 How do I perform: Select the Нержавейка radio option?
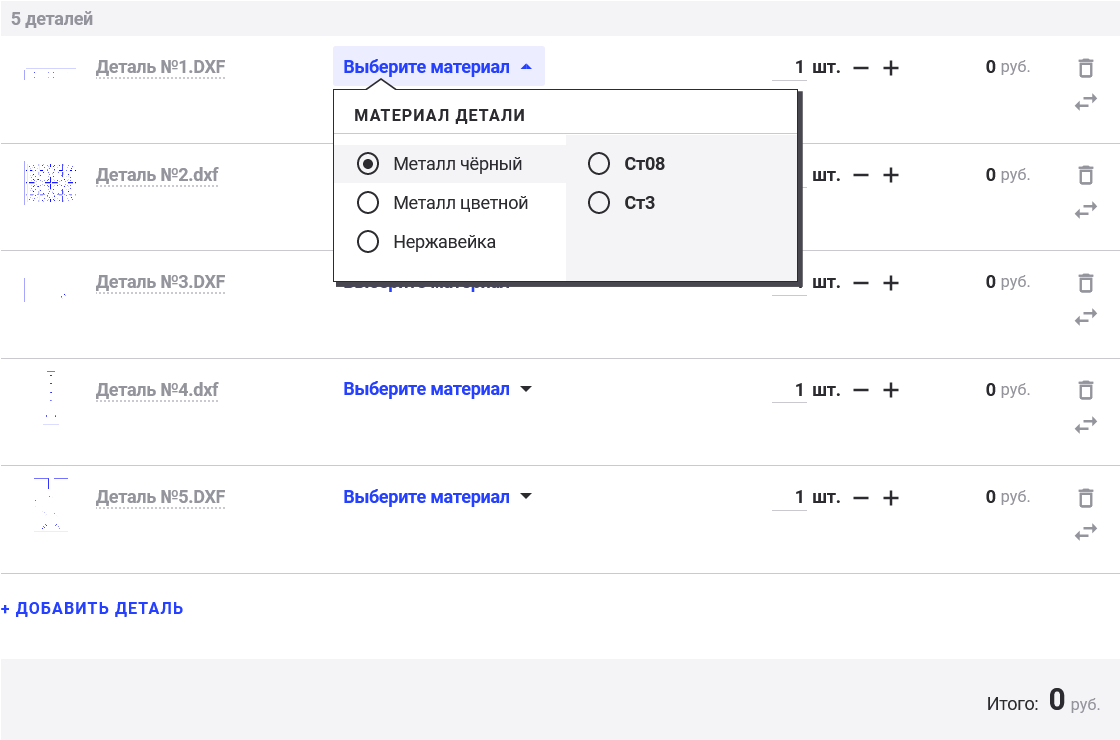pyautogui.click(x=368, y=242)
